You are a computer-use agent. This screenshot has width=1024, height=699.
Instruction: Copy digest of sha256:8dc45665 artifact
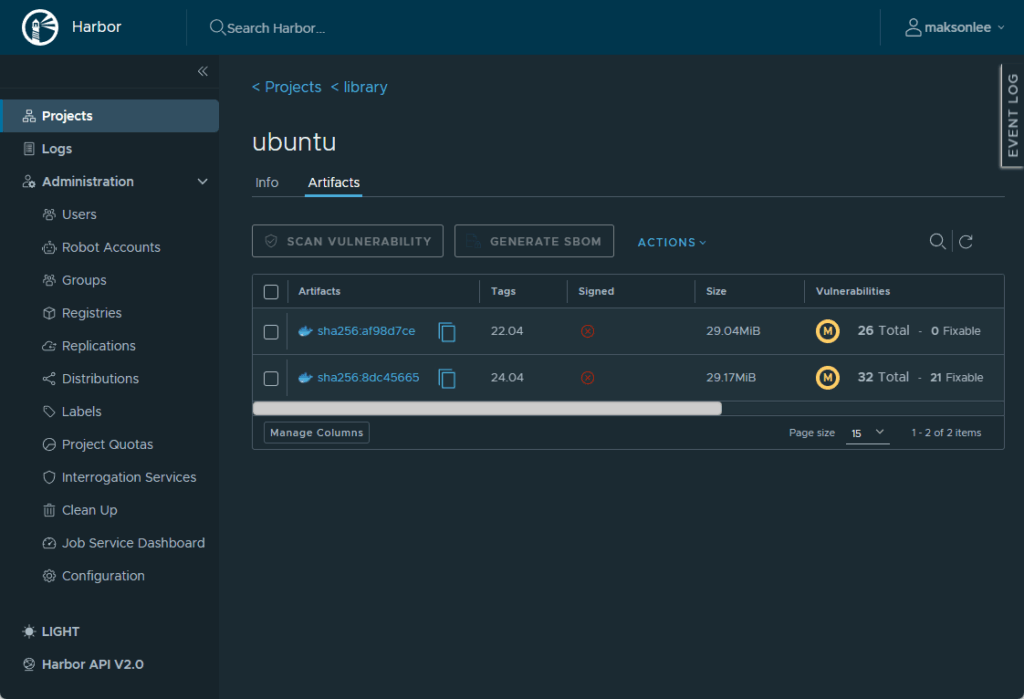click(x=447, y=378)
